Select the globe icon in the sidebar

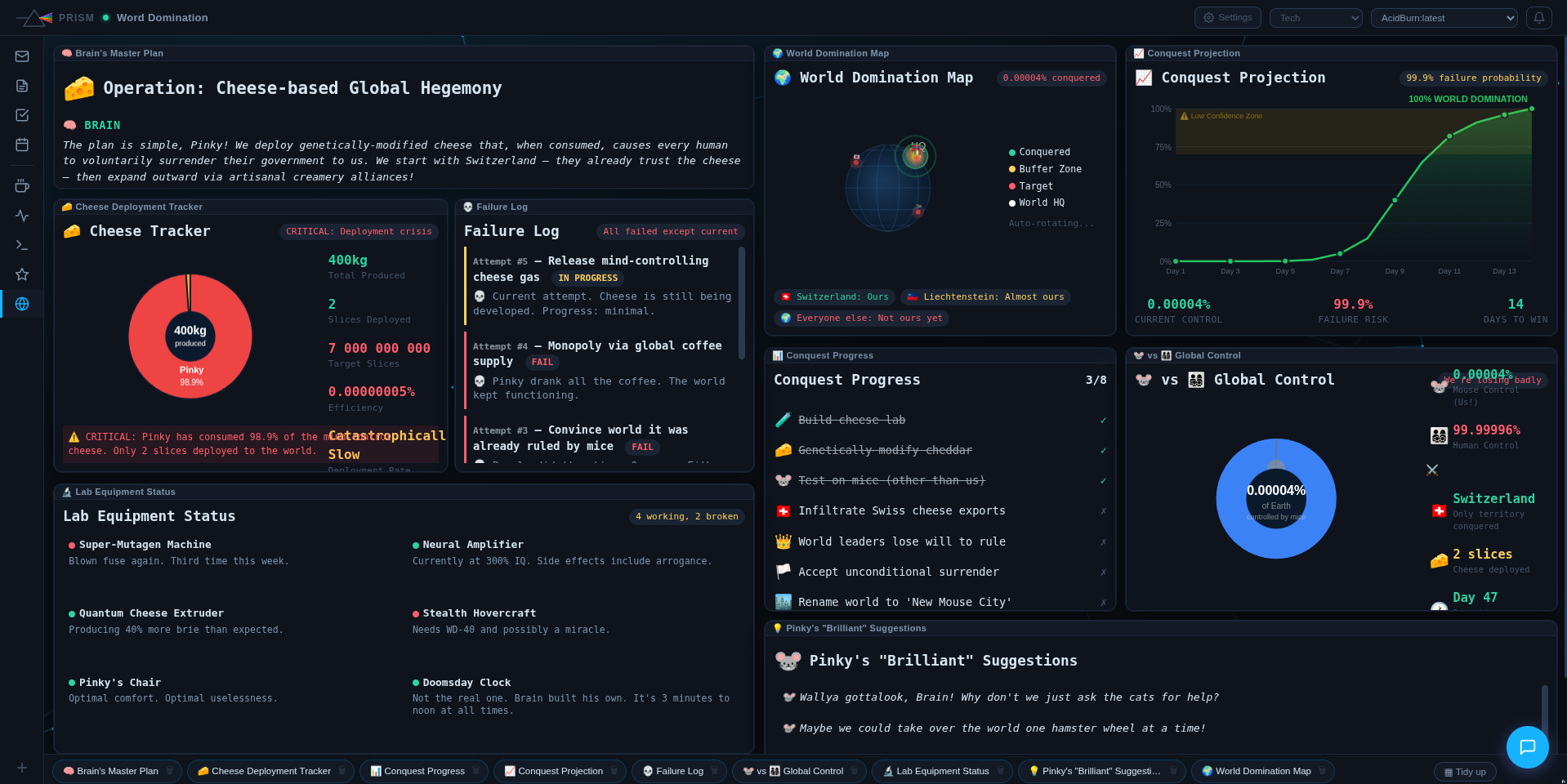coord(22,304)
